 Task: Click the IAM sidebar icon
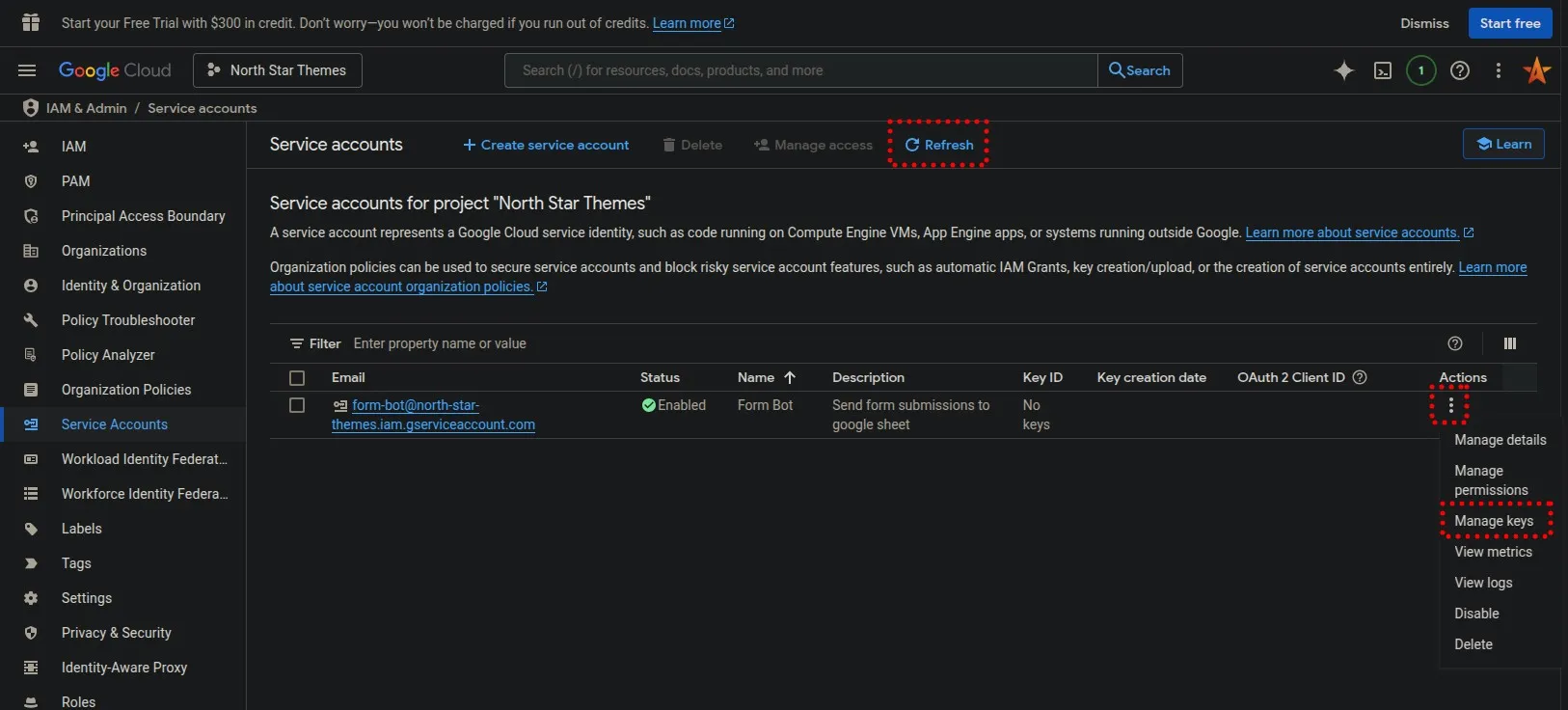(31, 147)
